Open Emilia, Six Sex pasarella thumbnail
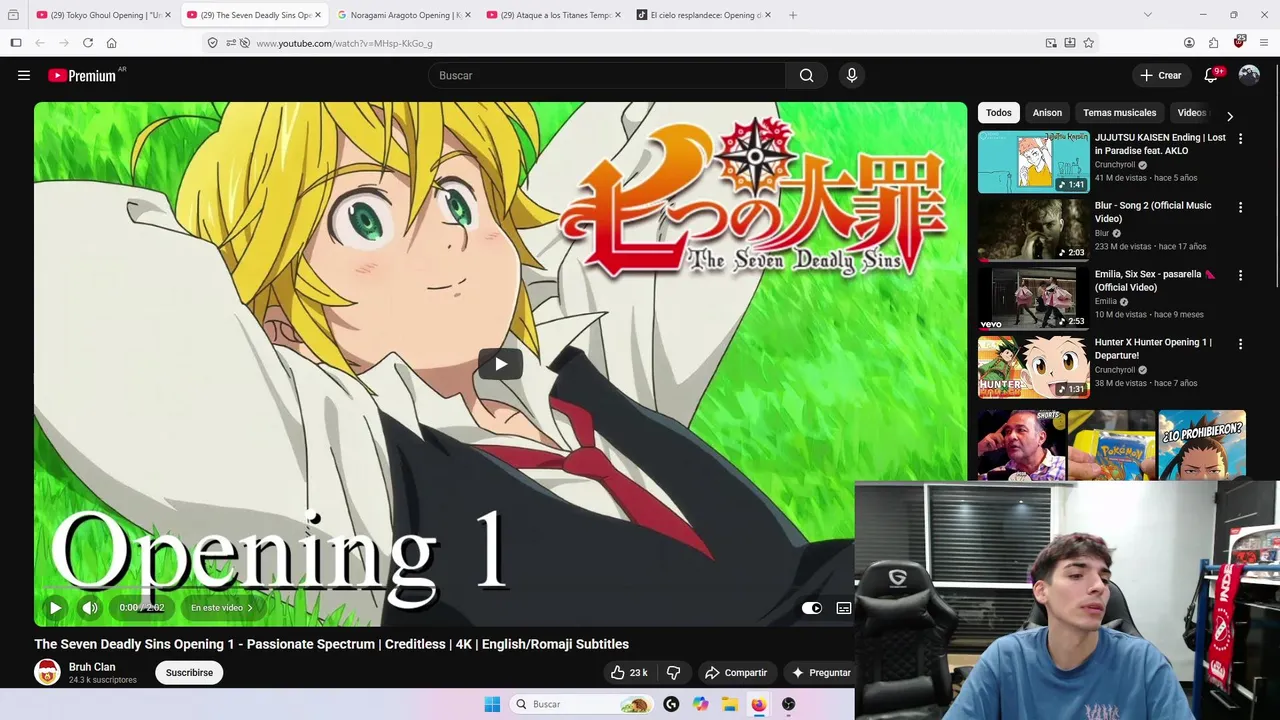This screenshot has height=720, width=1280. (1033, 298)
